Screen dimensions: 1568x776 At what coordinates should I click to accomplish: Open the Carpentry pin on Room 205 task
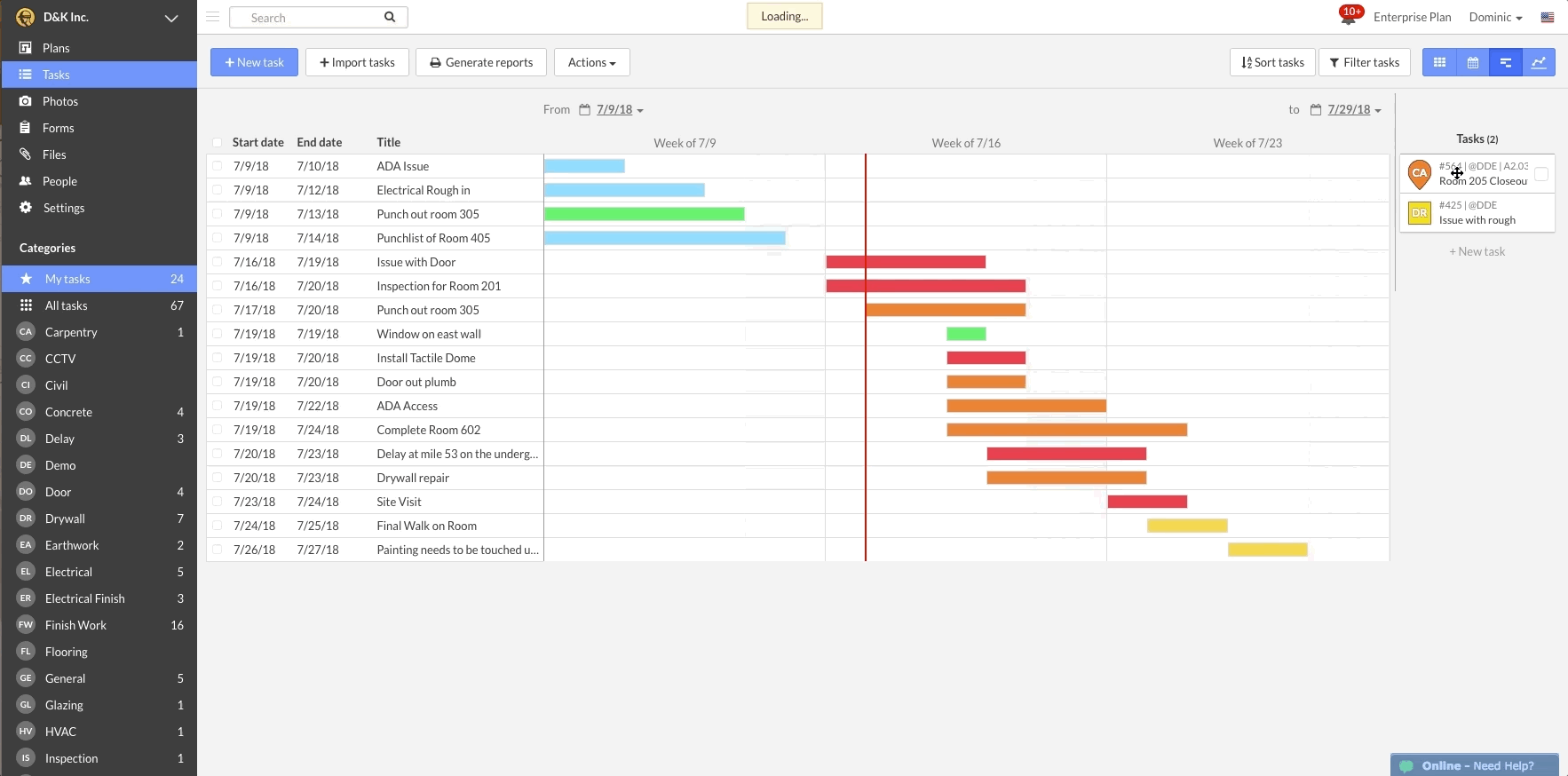click(1420, 174)
